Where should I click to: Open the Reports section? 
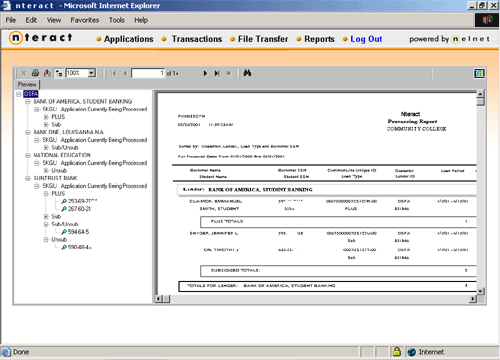click(319, 39)
